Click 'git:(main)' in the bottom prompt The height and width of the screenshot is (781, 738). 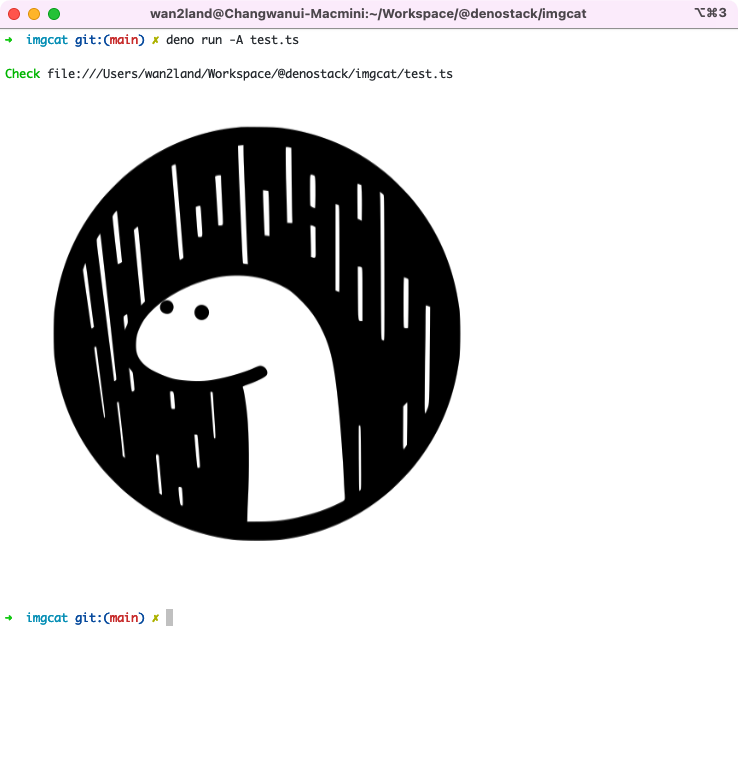point(110,618)
